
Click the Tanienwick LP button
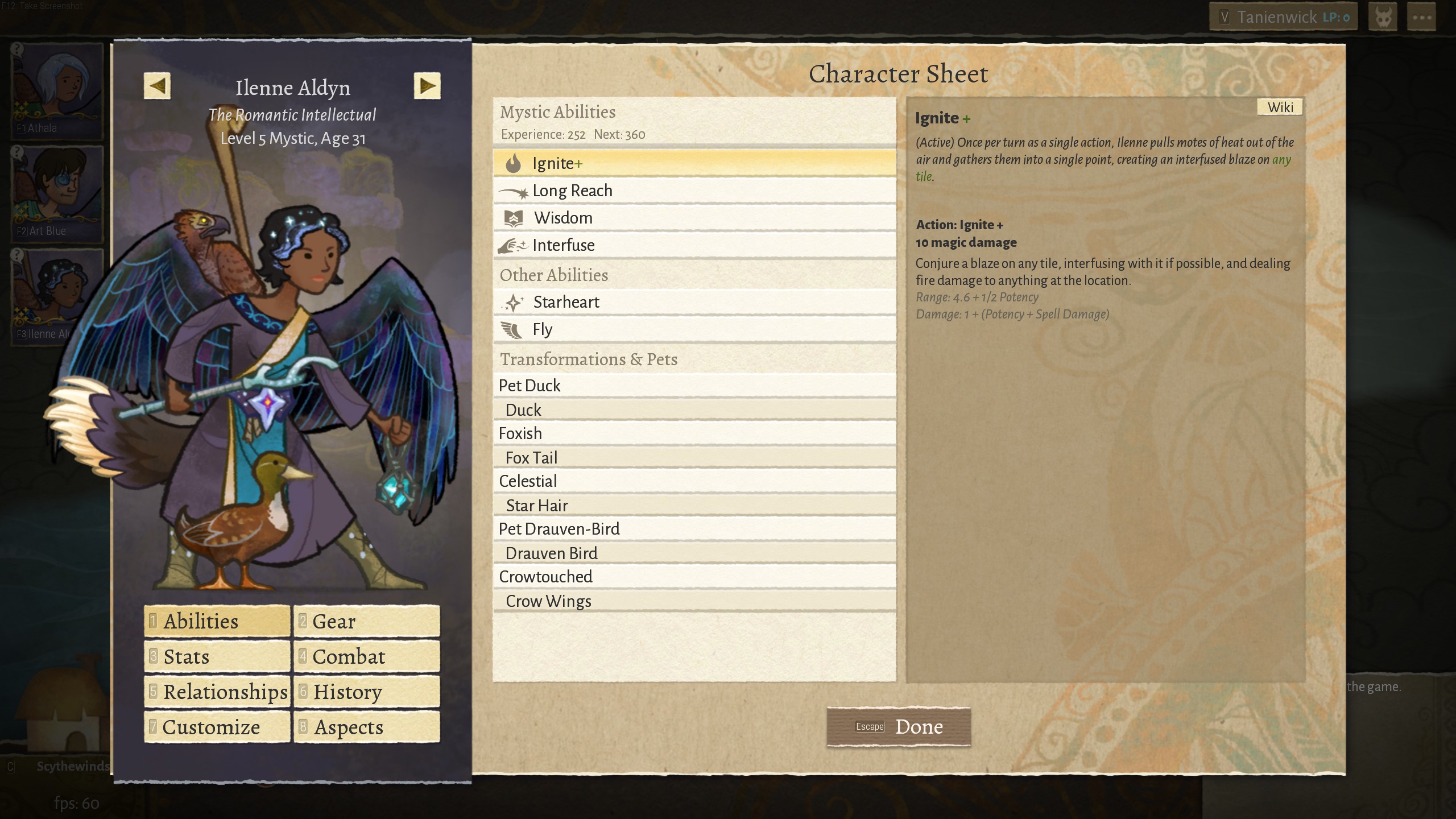pos(1284,18)
